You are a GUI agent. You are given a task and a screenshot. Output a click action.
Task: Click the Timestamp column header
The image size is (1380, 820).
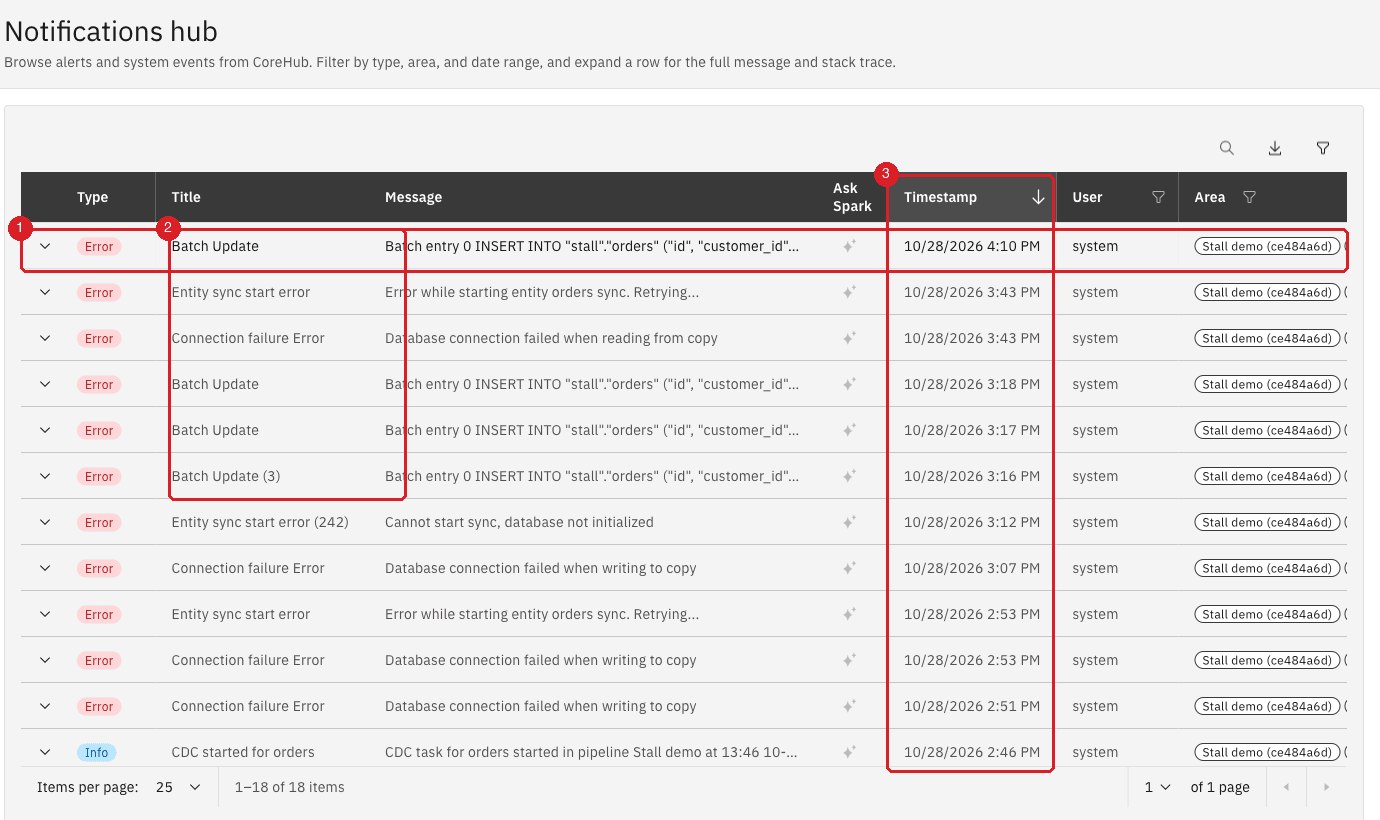click(x=940, y=197)
